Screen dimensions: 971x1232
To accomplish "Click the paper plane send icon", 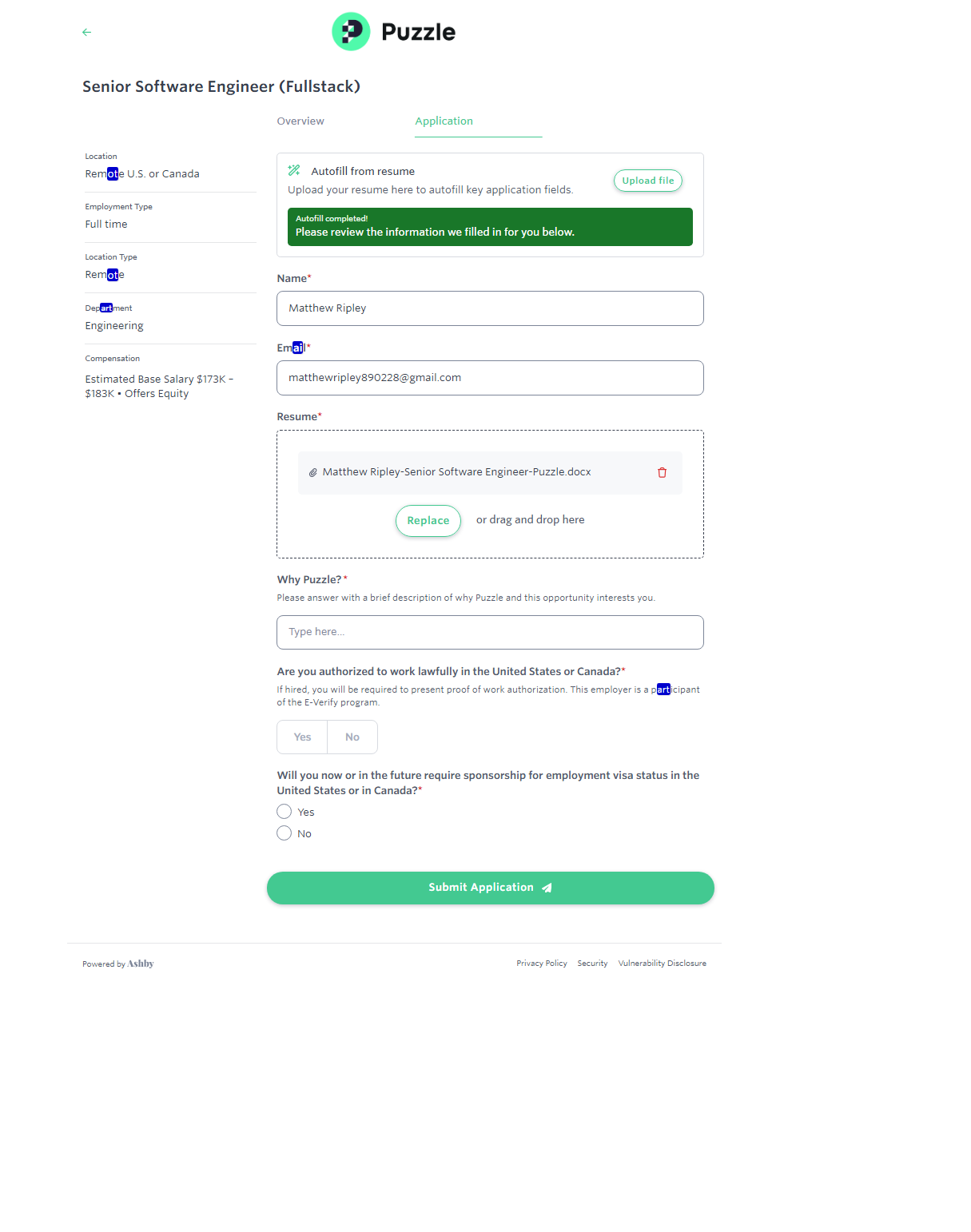I will pyautogui.click(x=547, y=888).
